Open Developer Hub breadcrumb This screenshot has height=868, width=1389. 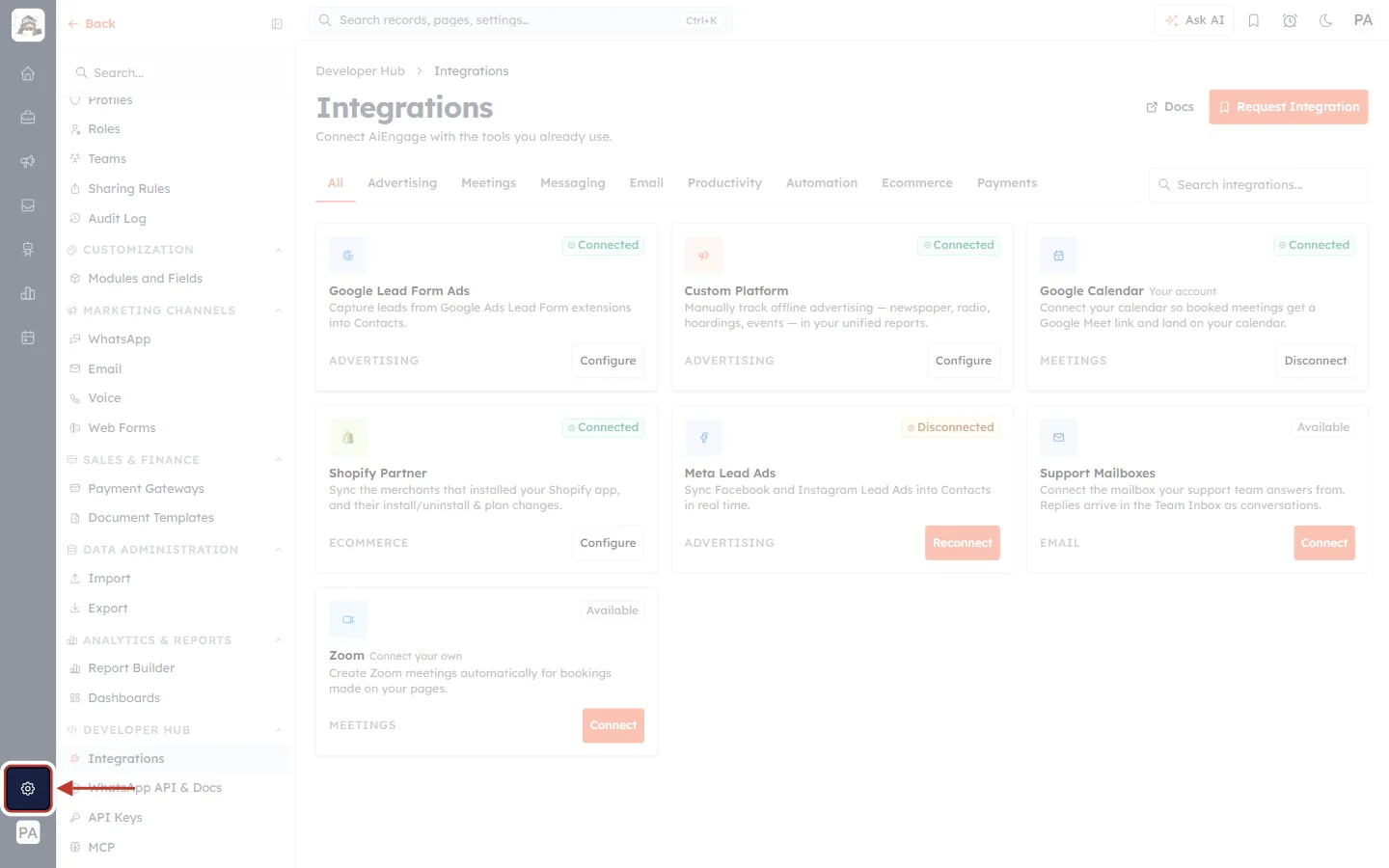[x=361, y=71]
